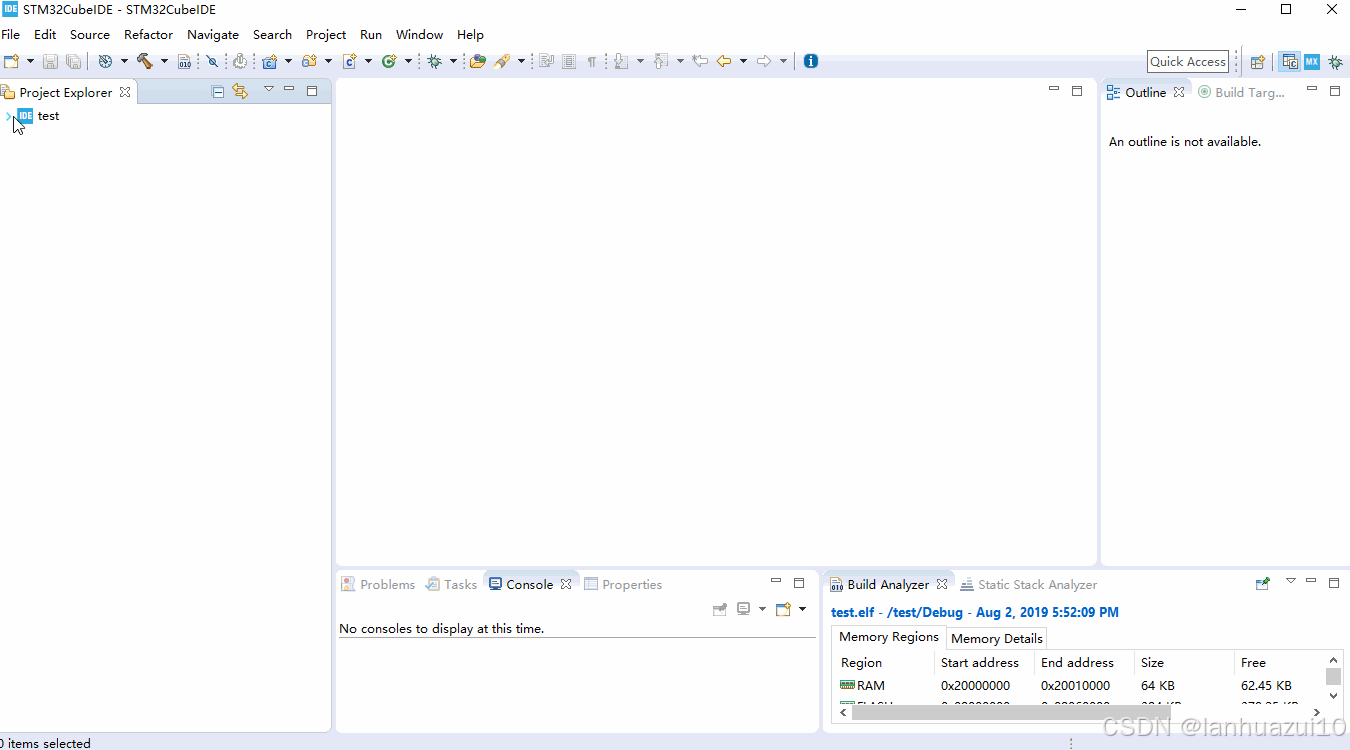
Task: Select the Outline tab
Action: (x=1145, y=92)
